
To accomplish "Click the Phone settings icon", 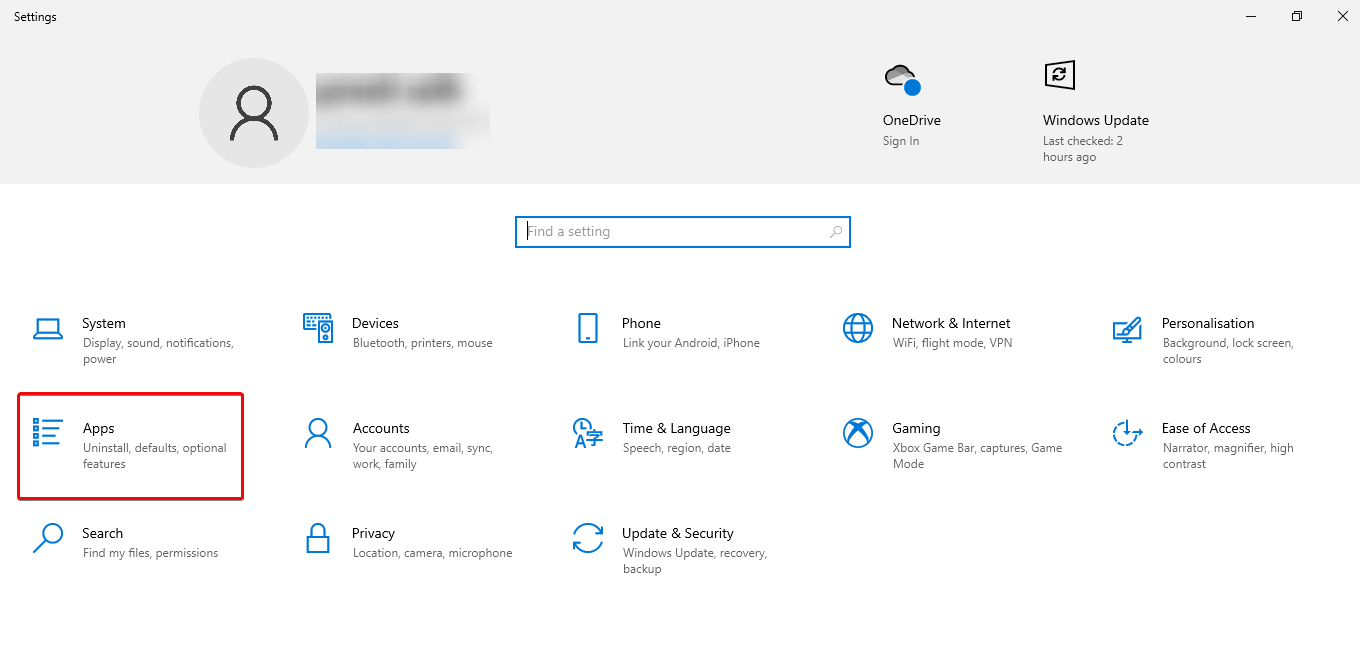I will pyautogui.click(x=588, y=329).
